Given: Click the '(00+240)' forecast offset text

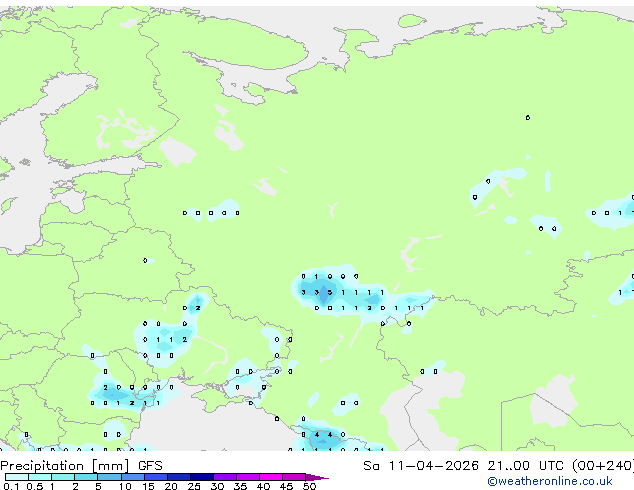Looking at the screenshot, I should point(602,466).
